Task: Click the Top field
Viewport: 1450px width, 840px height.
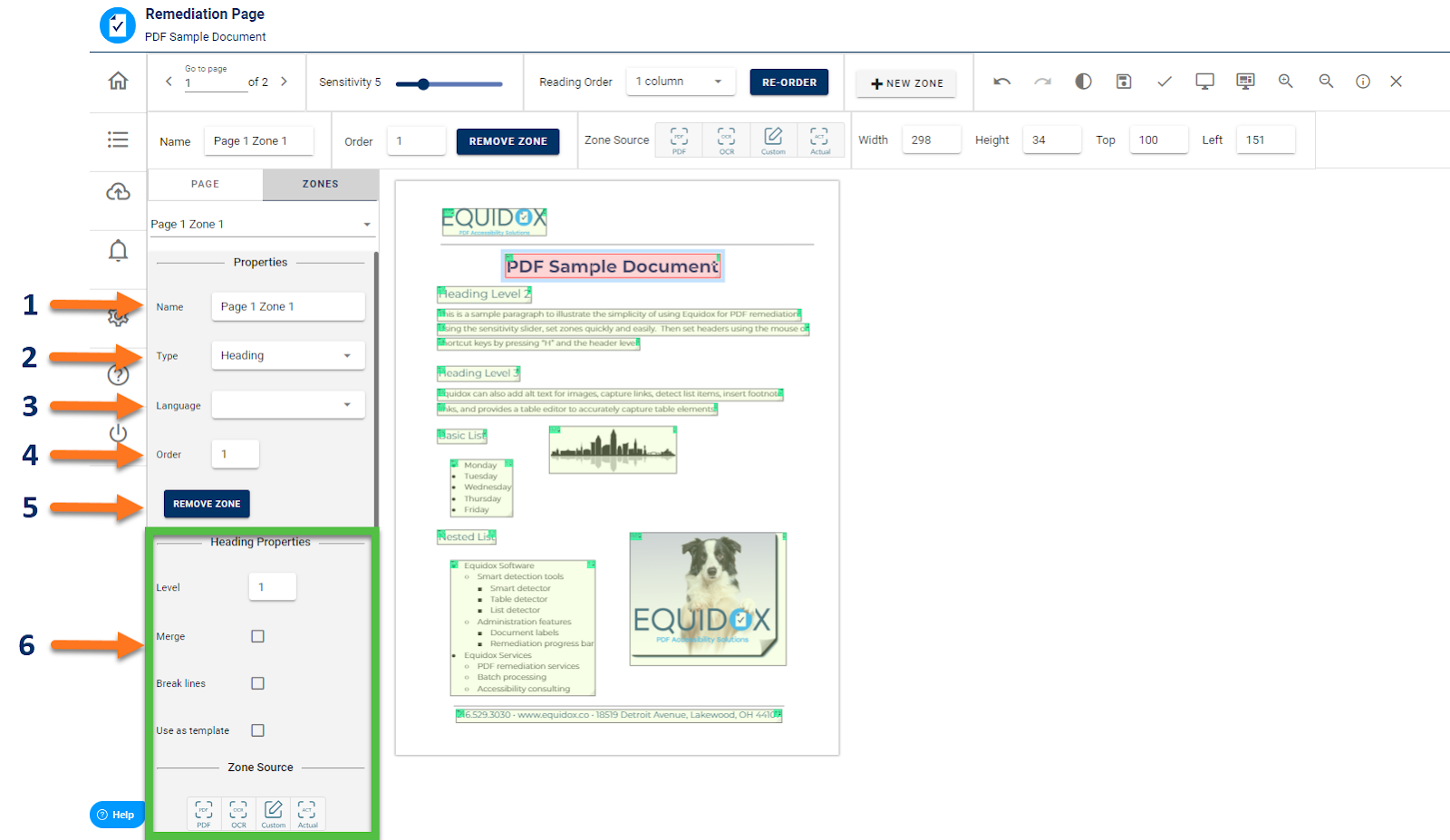Action: point(1159,140)
